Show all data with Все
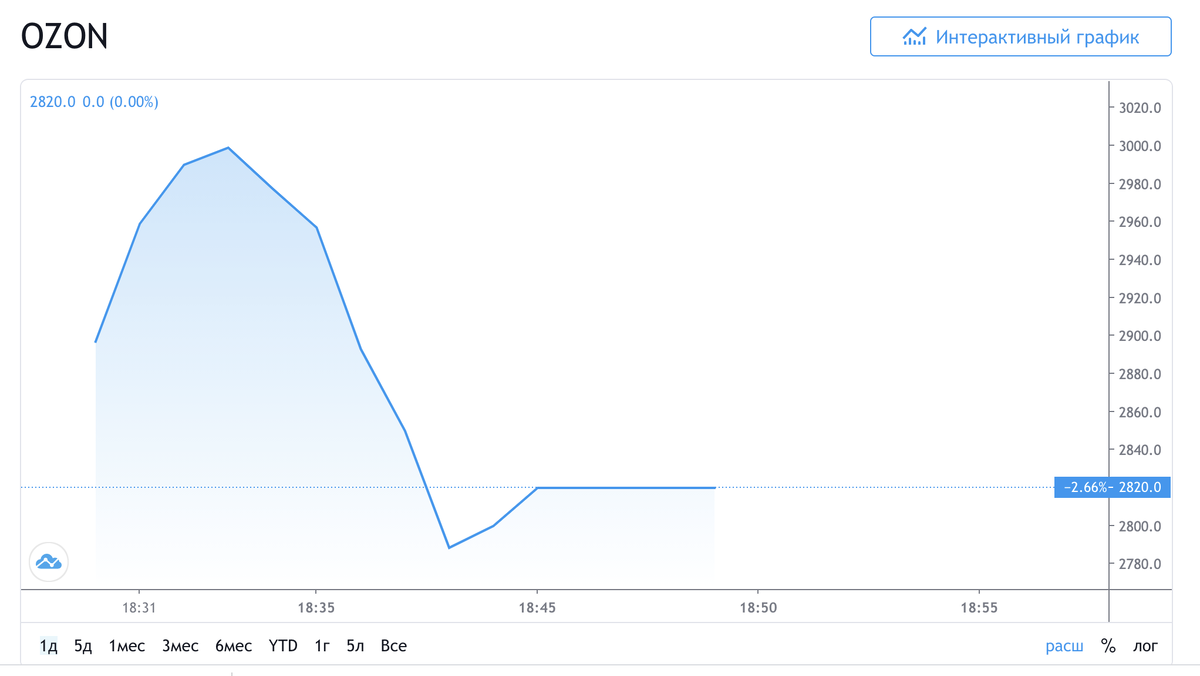 coord(394,646)
